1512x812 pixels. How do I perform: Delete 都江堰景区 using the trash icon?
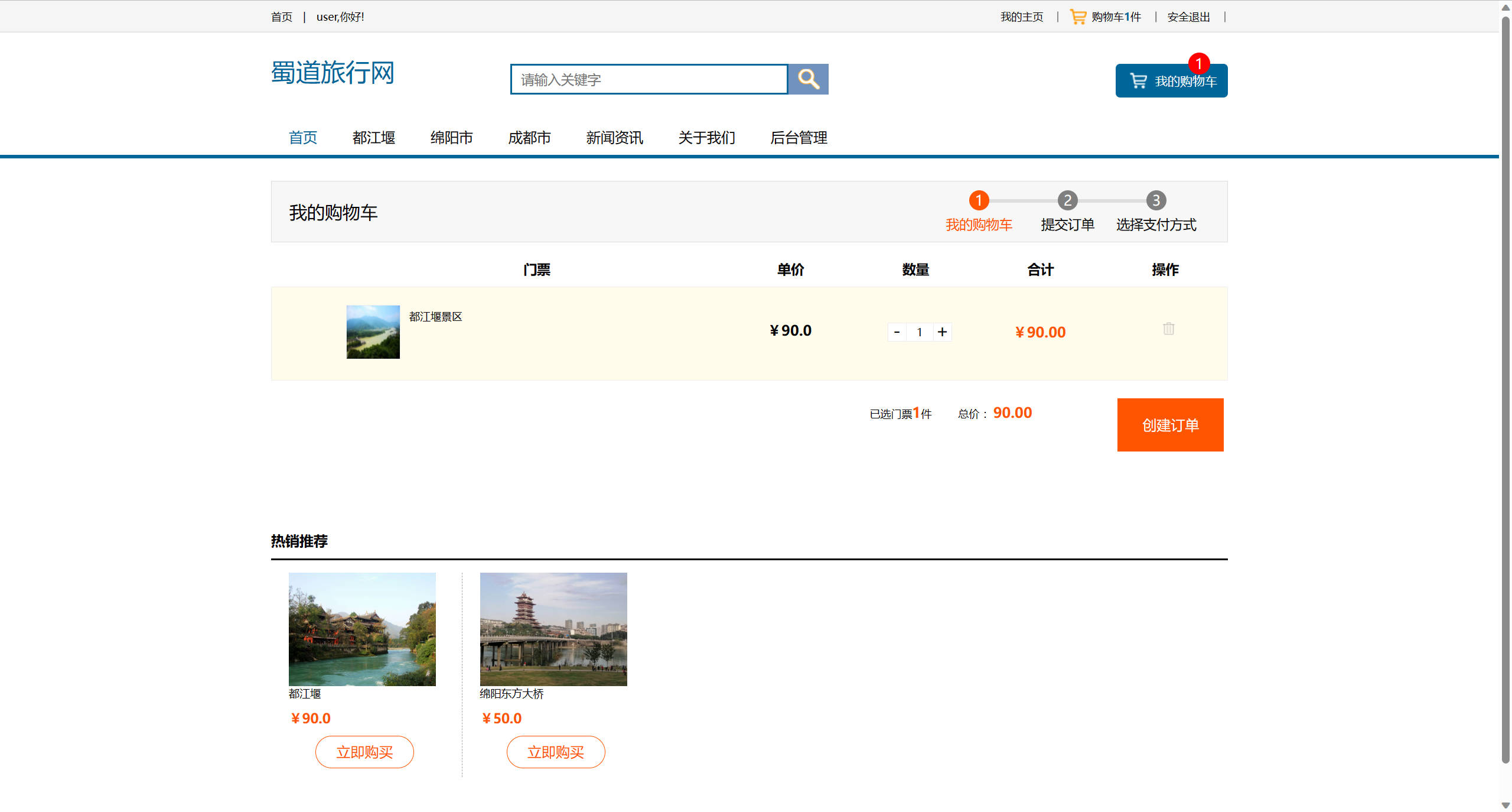pos(1168,329)
